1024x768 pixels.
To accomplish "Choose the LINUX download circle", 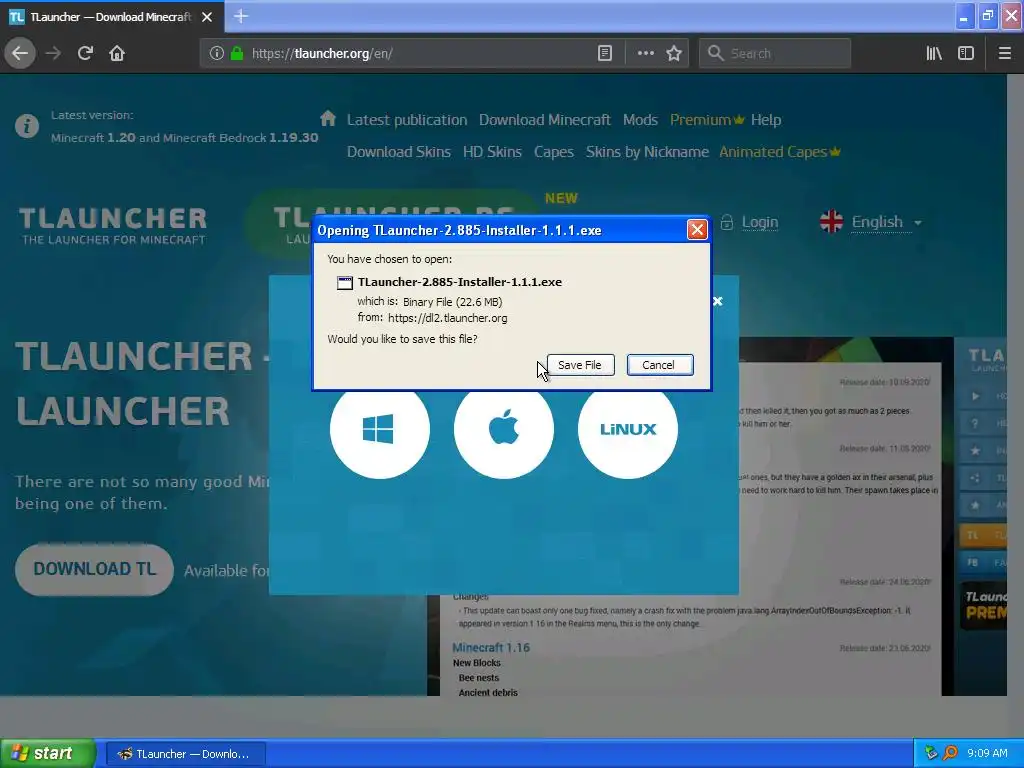I will 628,429.
